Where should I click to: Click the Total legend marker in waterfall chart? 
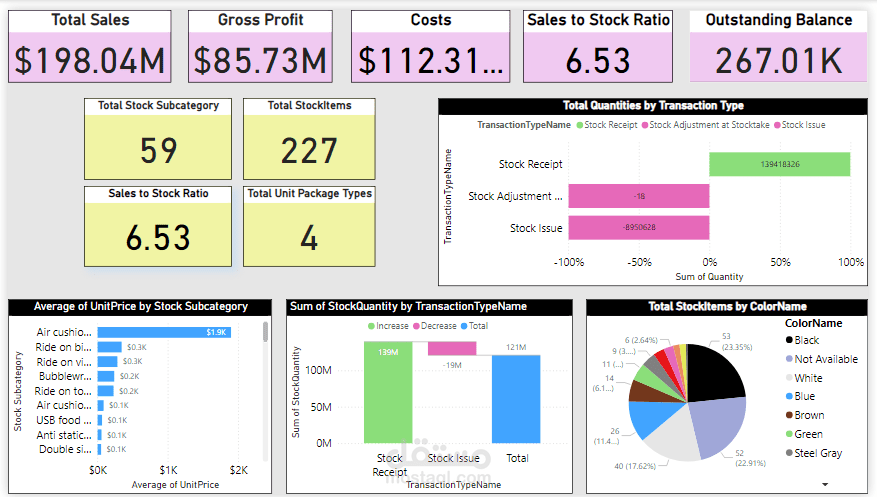coord(464,326)
